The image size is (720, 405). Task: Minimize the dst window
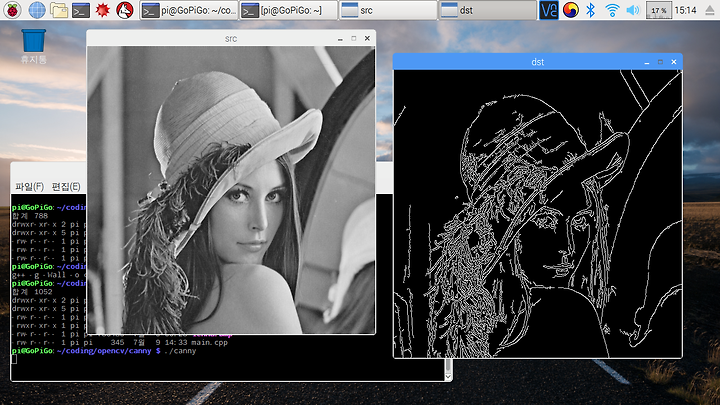coord(647,62)
